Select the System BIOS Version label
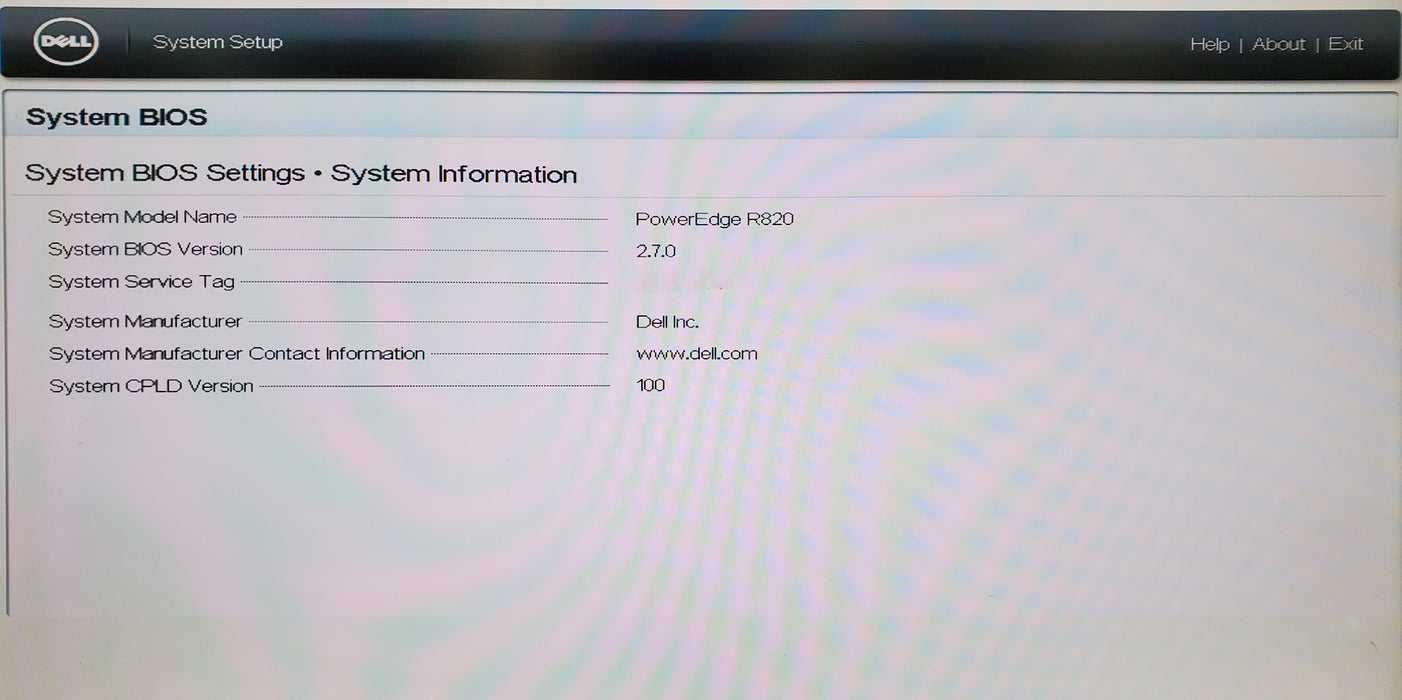Image resolution: width=1402 pixels, height=700 pixels. [x=145, y=249]
